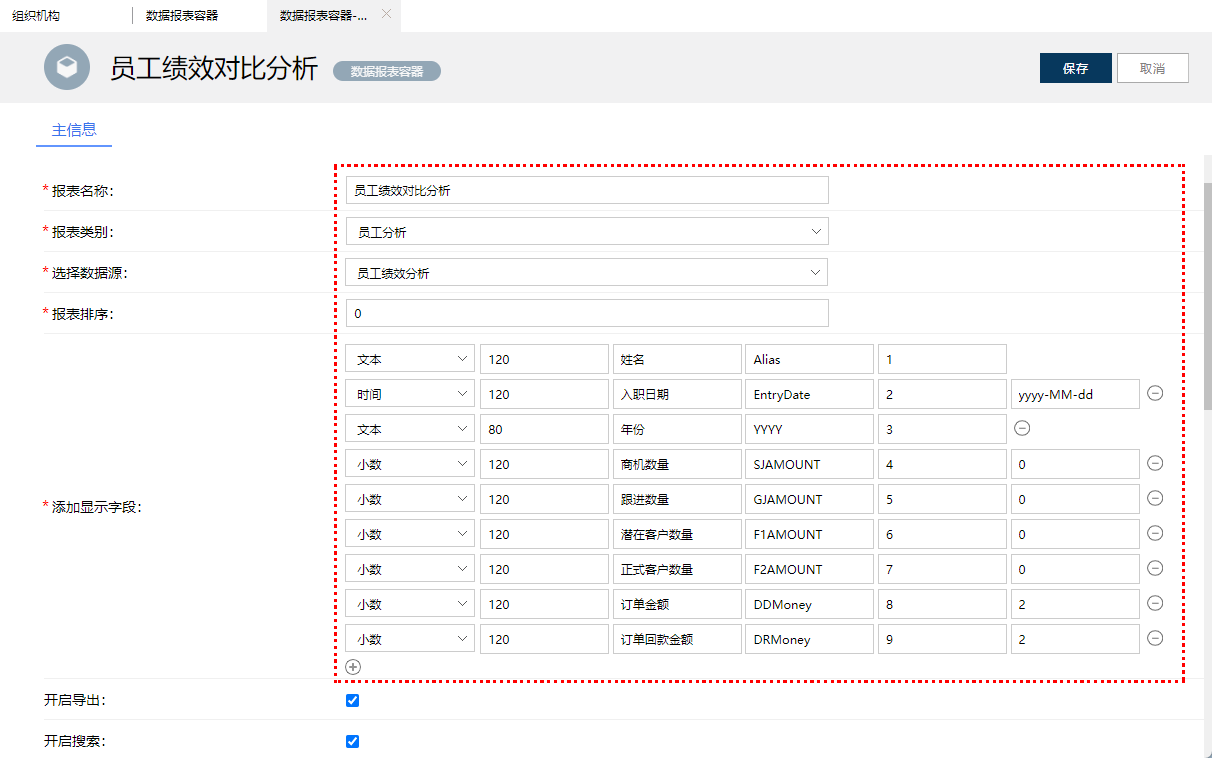This screenshot has height=758, width=1212.
Task: Add a new display field with the plus icon
Action: point(351,665)
